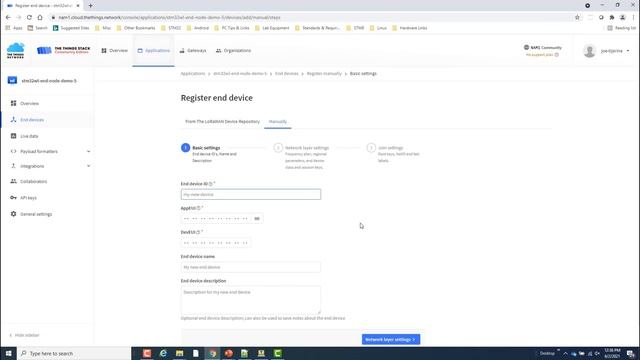
Task: Click browser back arrow
Action: (x=8, y=18)
